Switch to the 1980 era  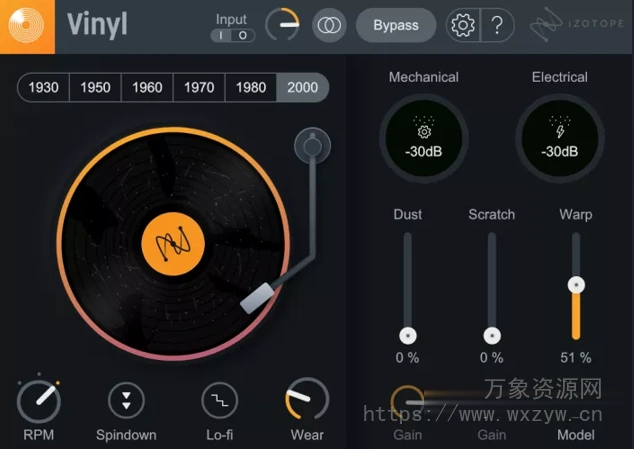[251, 87]
